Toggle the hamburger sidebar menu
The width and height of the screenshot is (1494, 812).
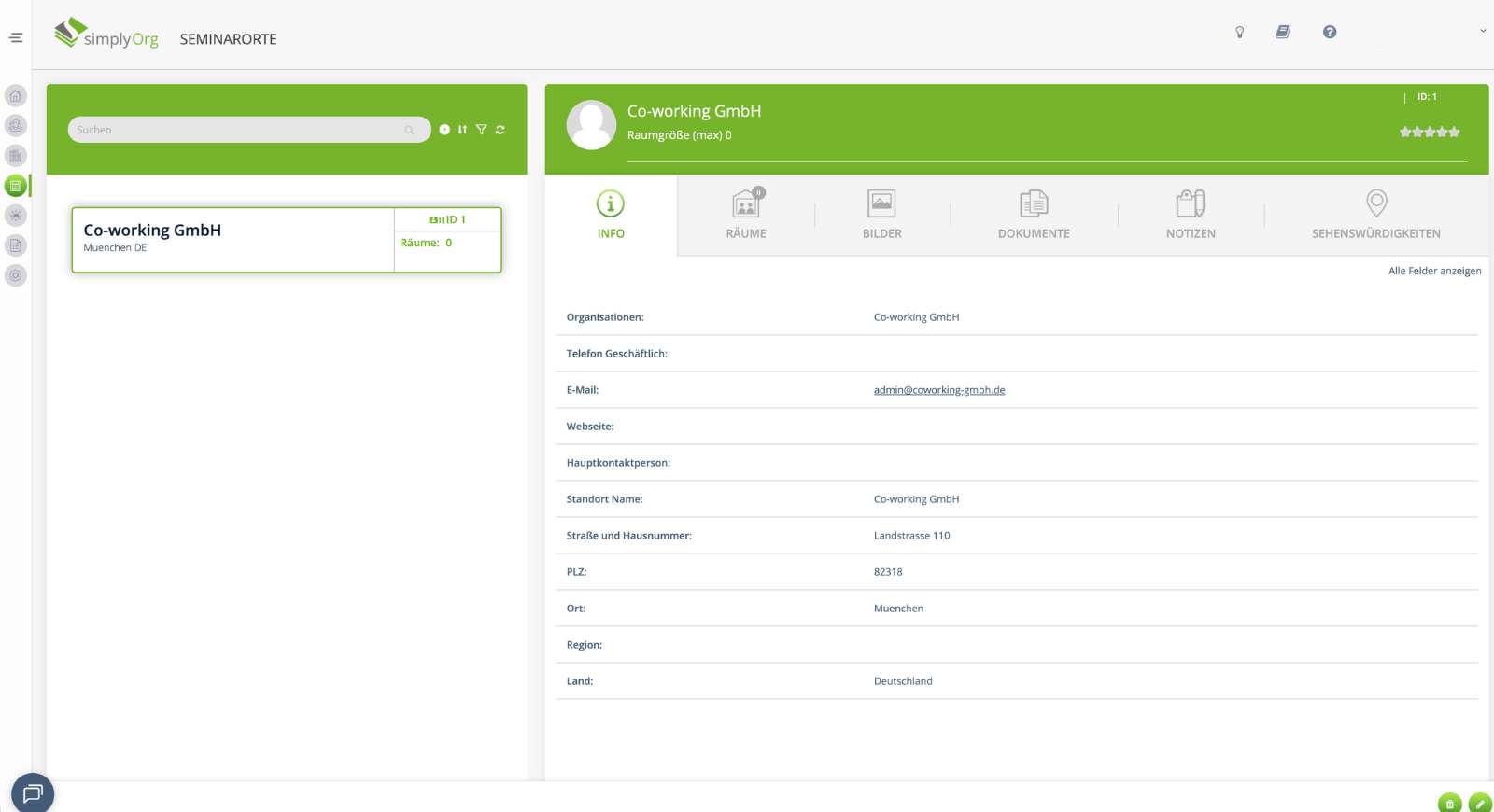(x=16, y=38)
